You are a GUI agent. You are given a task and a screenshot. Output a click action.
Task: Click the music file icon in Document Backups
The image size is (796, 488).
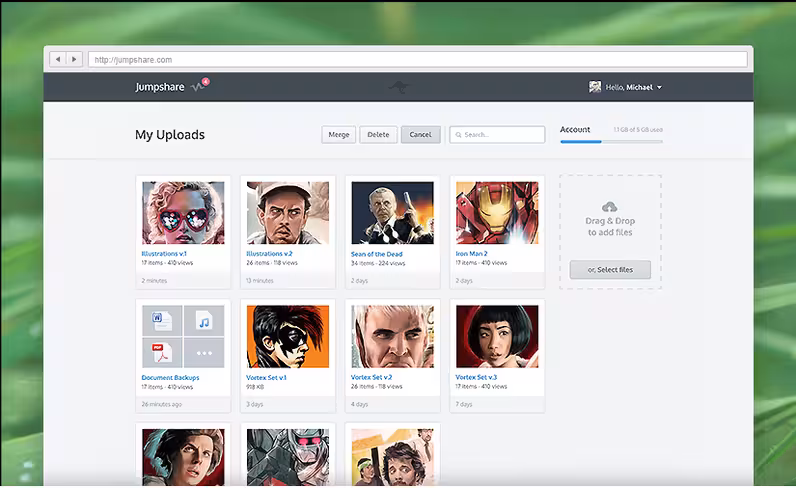204,320
